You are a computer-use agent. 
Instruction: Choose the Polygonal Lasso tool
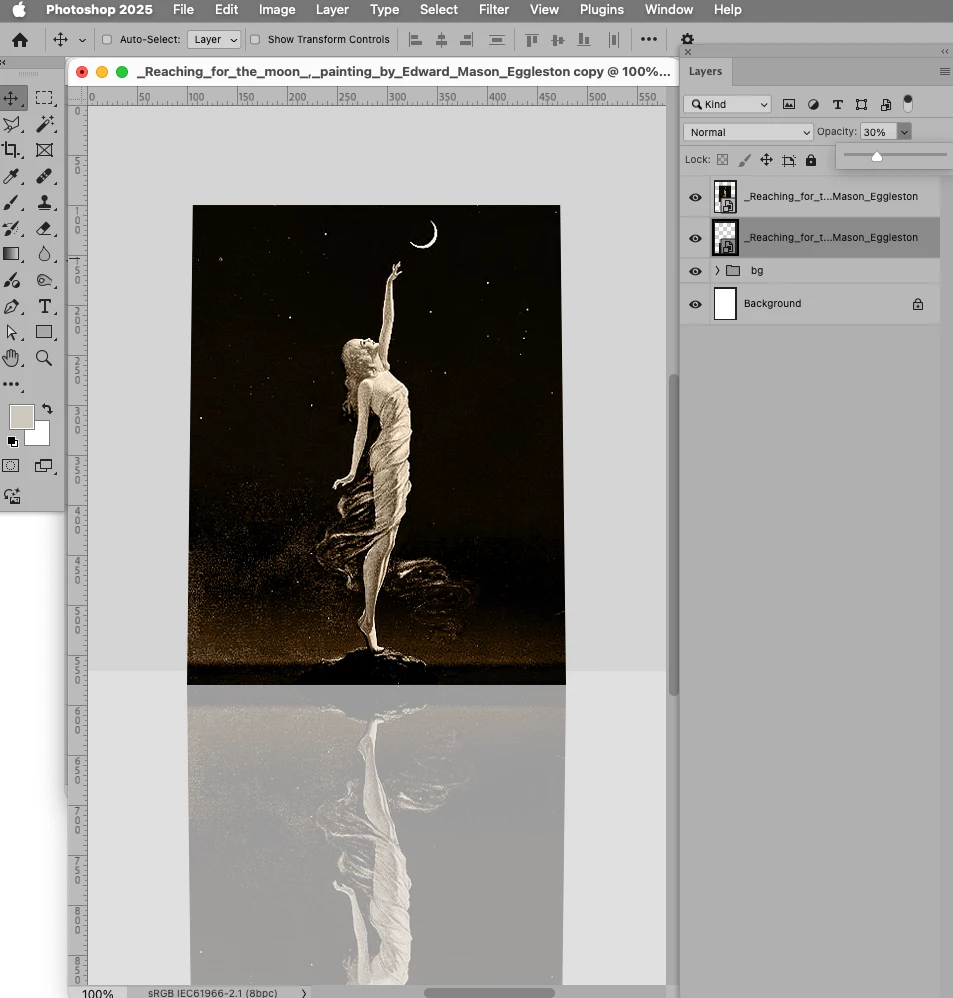11,124
